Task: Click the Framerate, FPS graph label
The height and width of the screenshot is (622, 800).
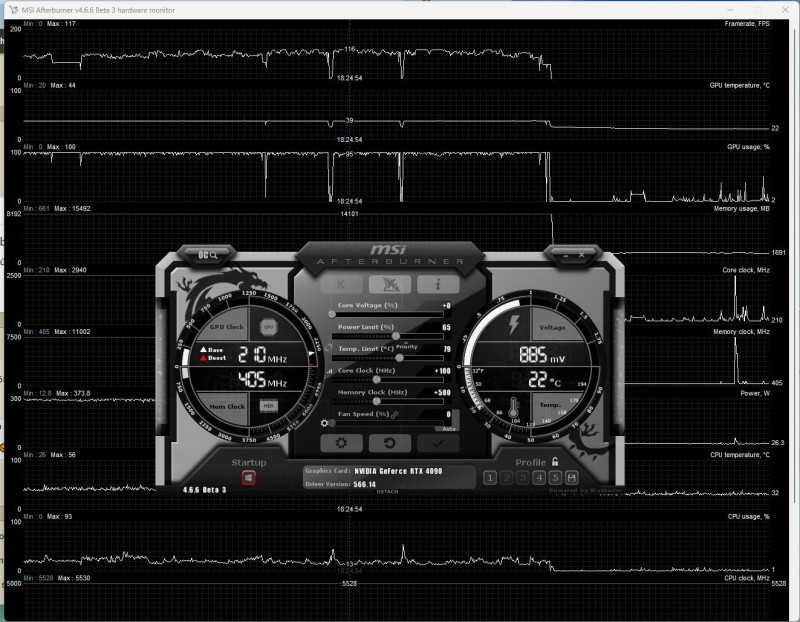Action: 747,23
